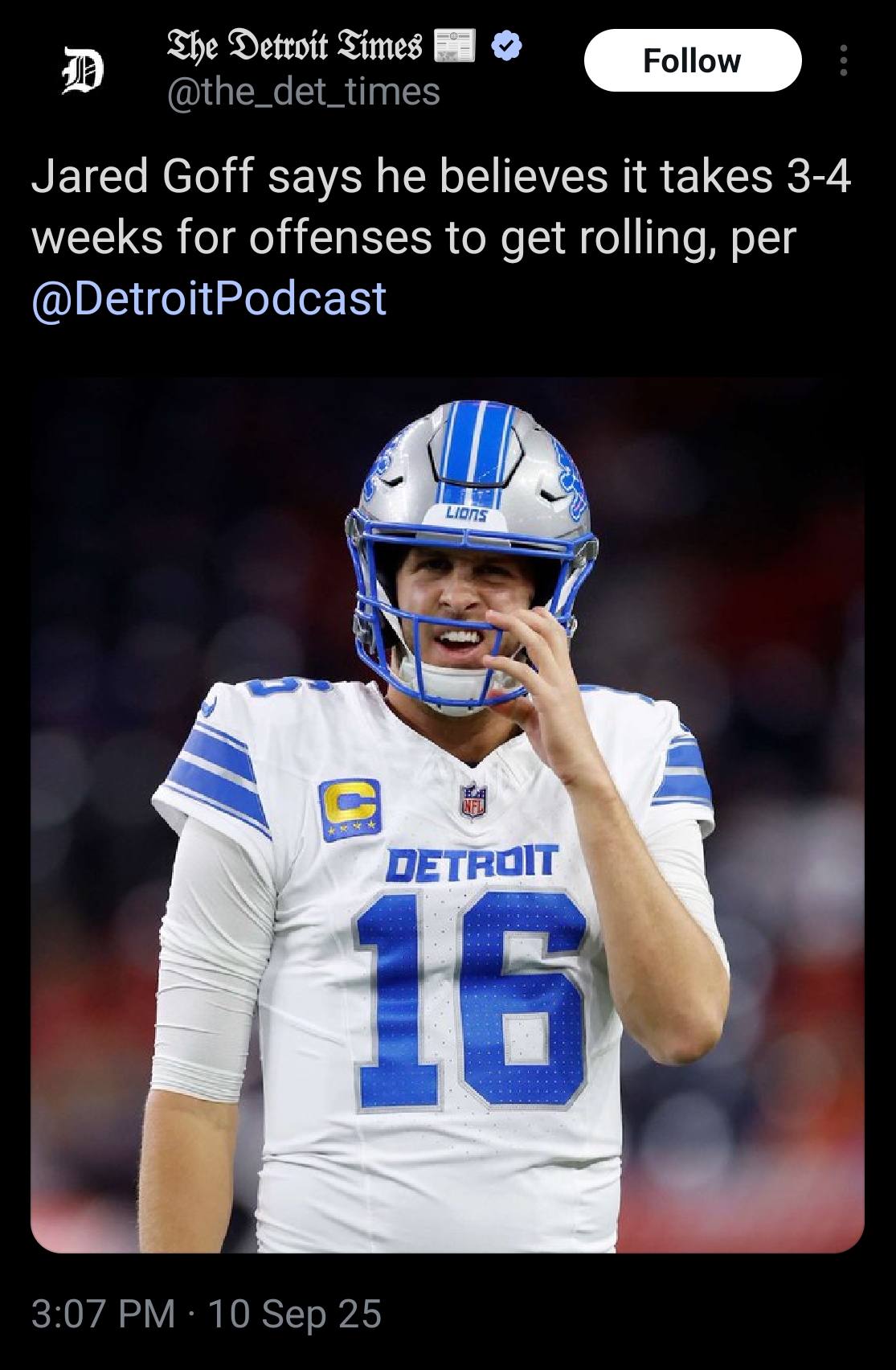Click the DETROIT wordmark on jersey
The height and width of the screenshot is (1370, 896).
click(472, 863)
